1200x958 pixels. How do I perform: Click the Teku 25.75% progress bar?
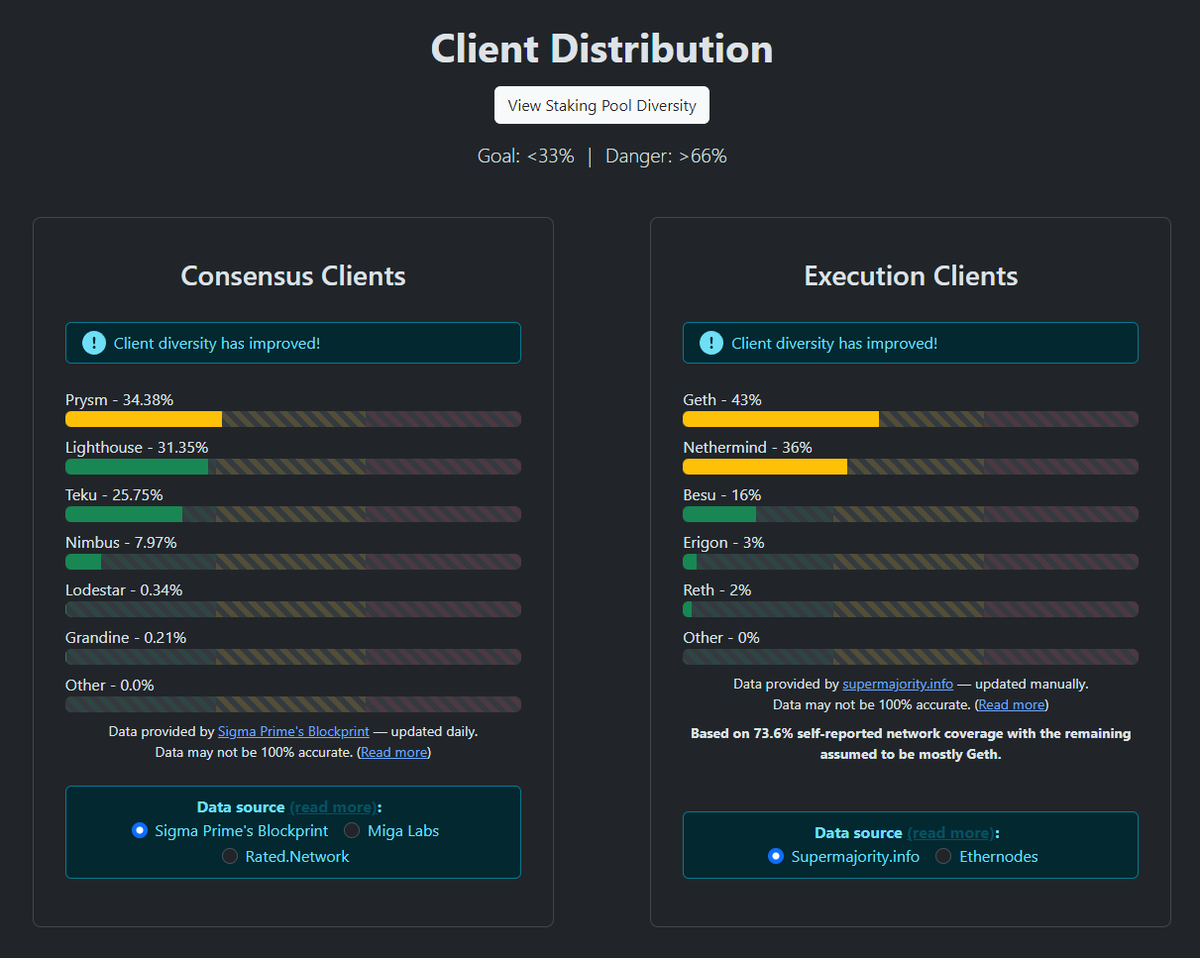(293, 514)
